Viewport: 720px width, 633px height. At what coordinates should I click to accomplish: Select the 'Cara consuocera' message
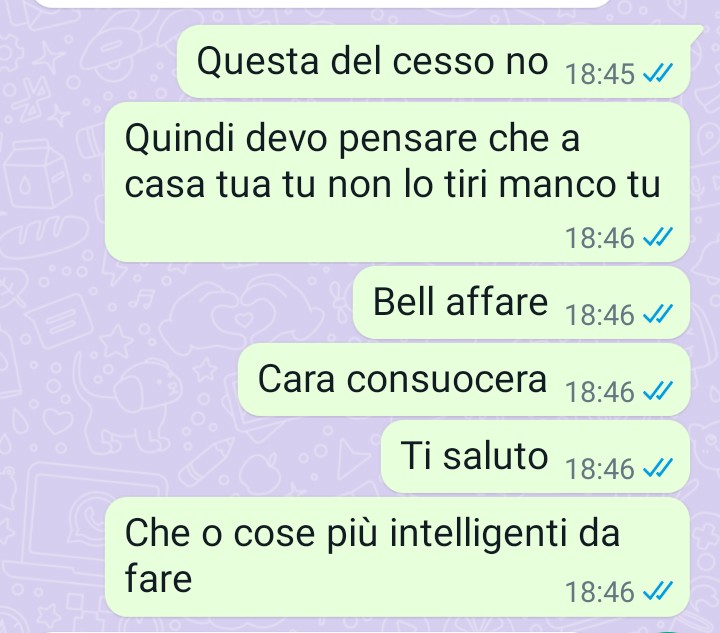click(464, 380)
